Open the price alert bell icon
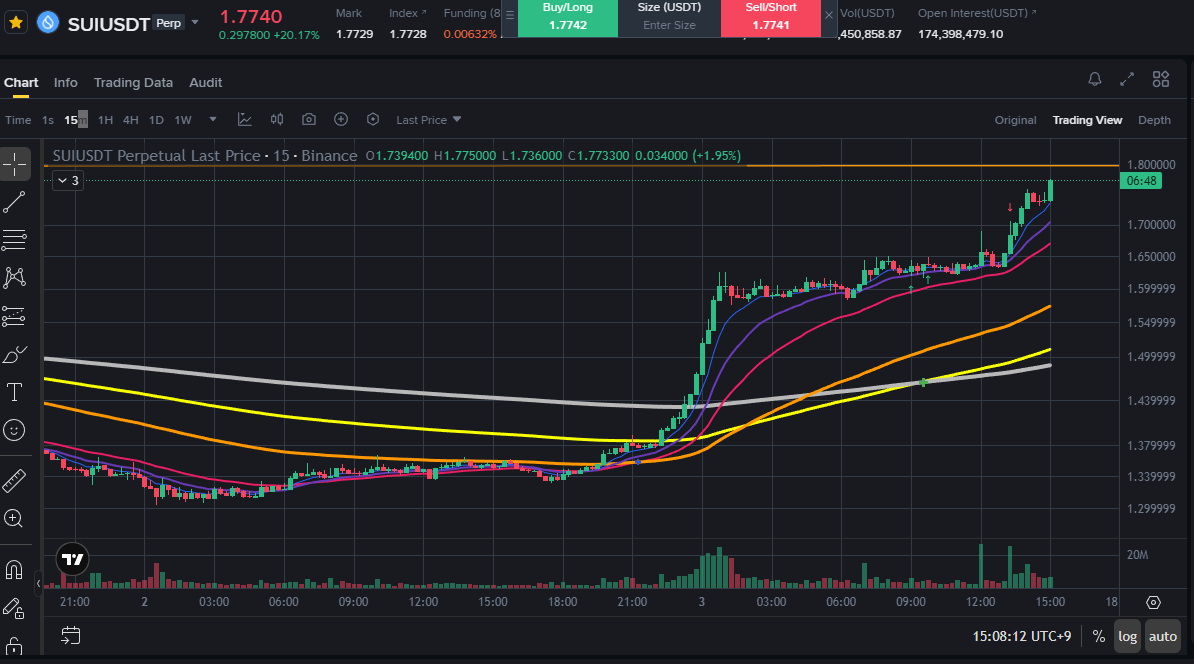The image size is (1194, 664). tap(1095, 79)
